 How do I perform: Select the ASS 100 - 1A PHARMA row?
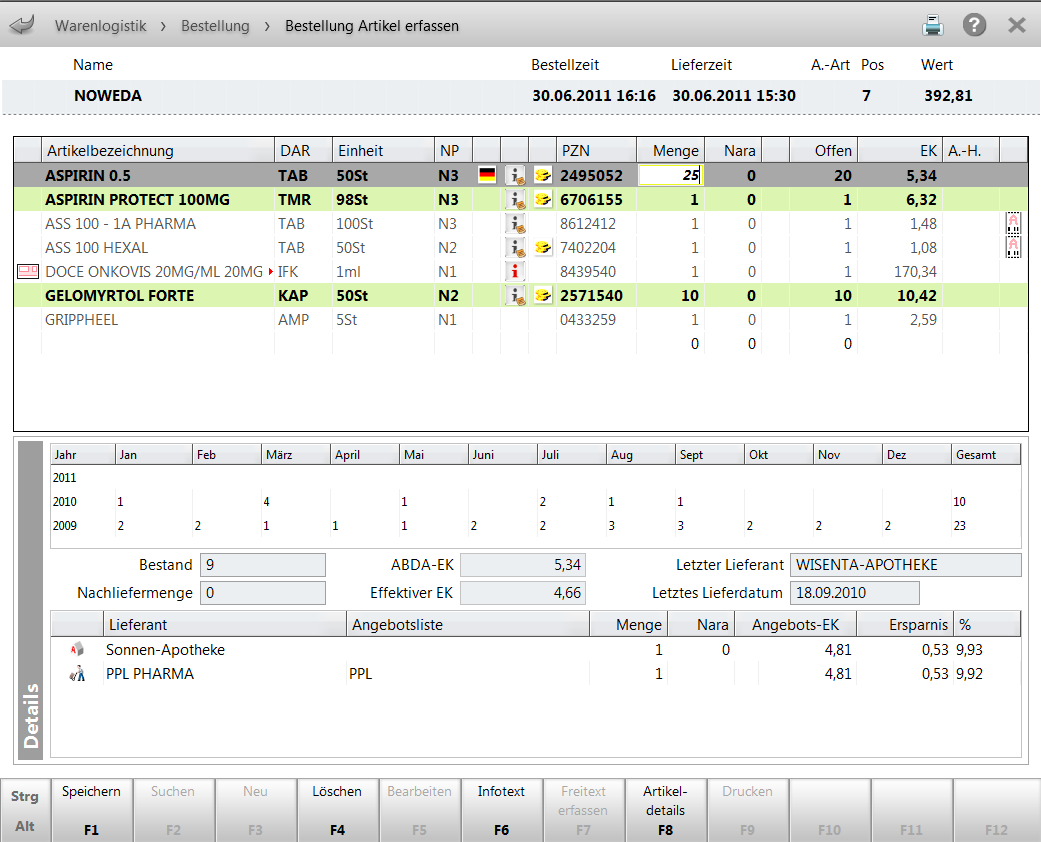(x=520, y=224)
